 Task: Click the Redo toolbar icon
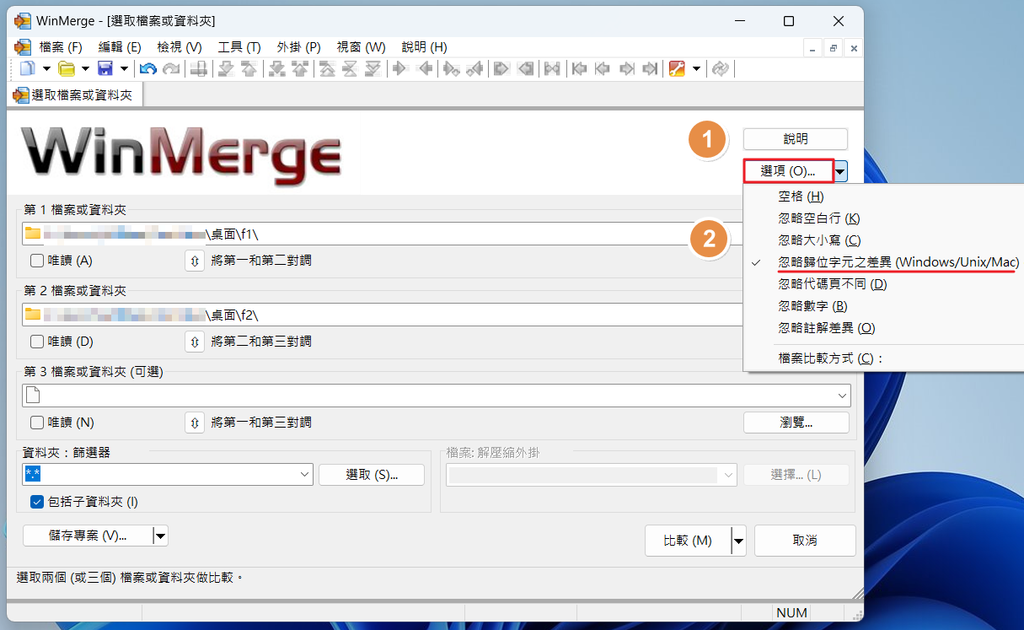(x=171, y=69)
